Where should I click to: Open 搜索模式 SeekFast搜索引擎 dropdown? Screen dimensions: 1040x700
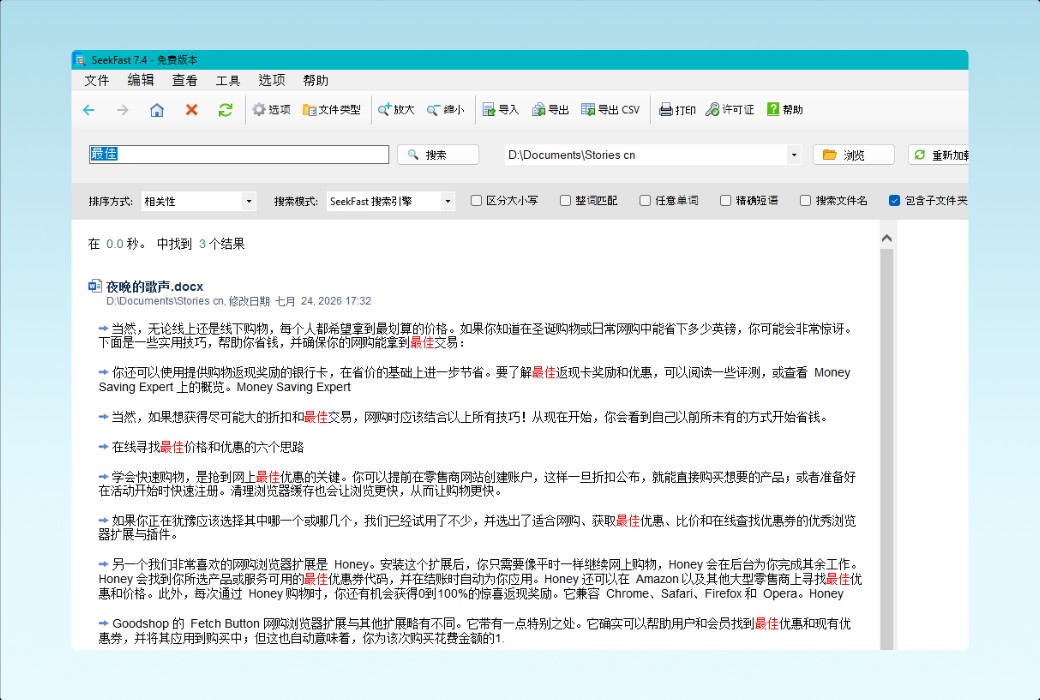tap(391, 201)
